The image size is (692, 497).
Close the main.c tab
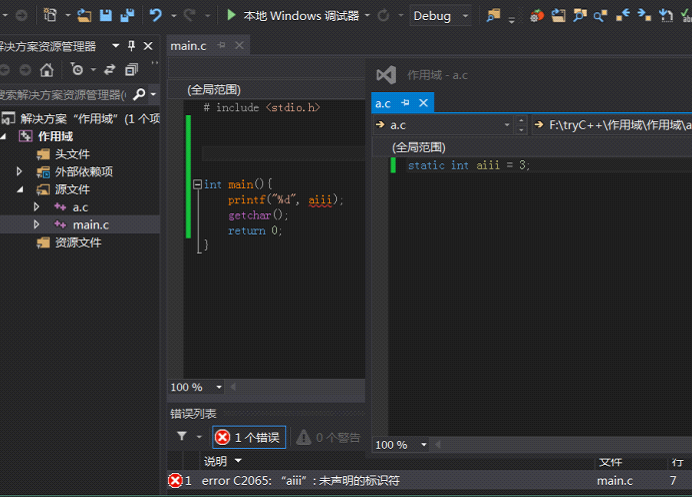pyautogui.click(x=239, y=45)
